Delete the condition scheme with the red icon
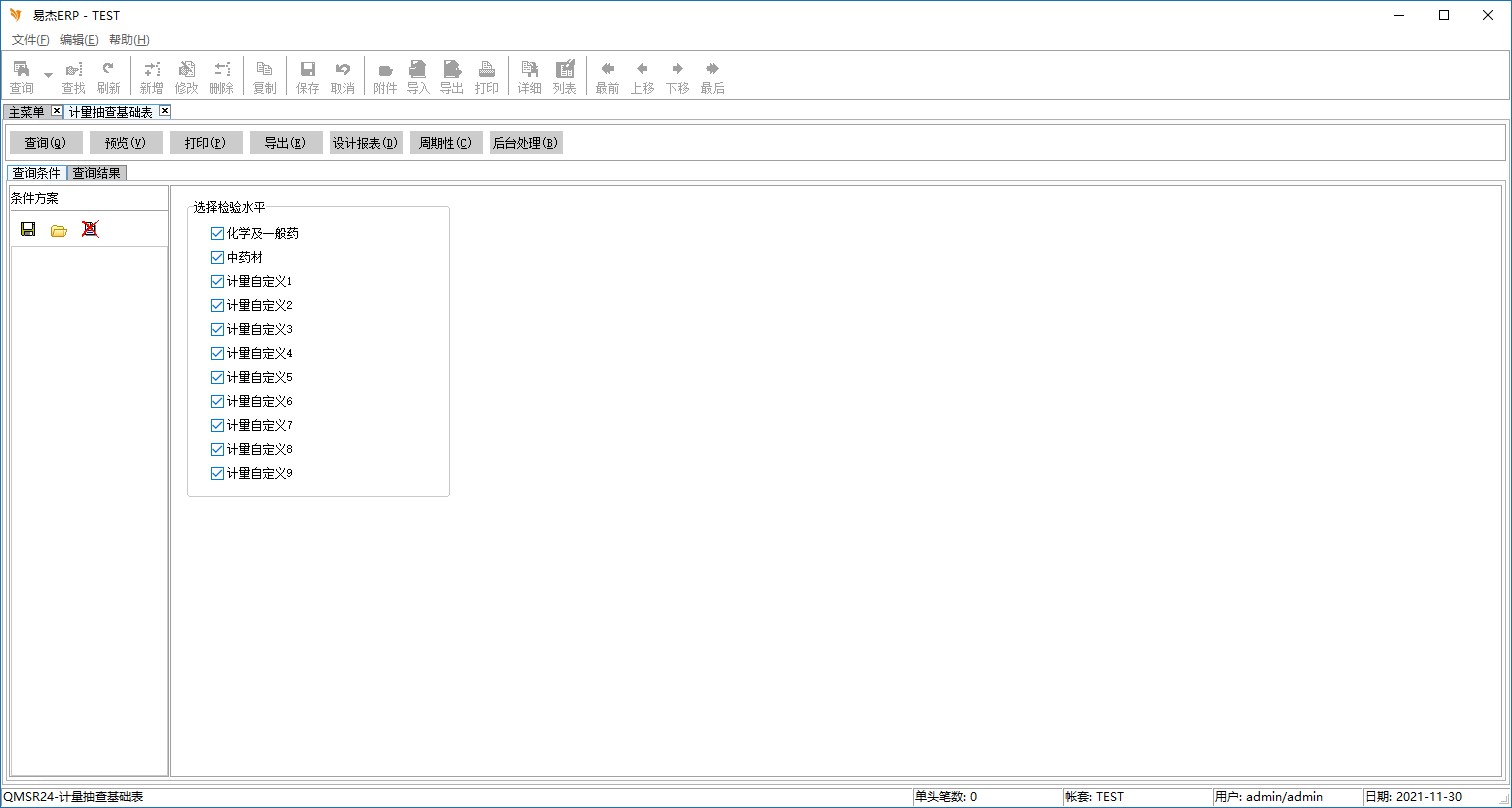Image resolution: width=1512 pixels, height=808 pixels. coord(90,230)
